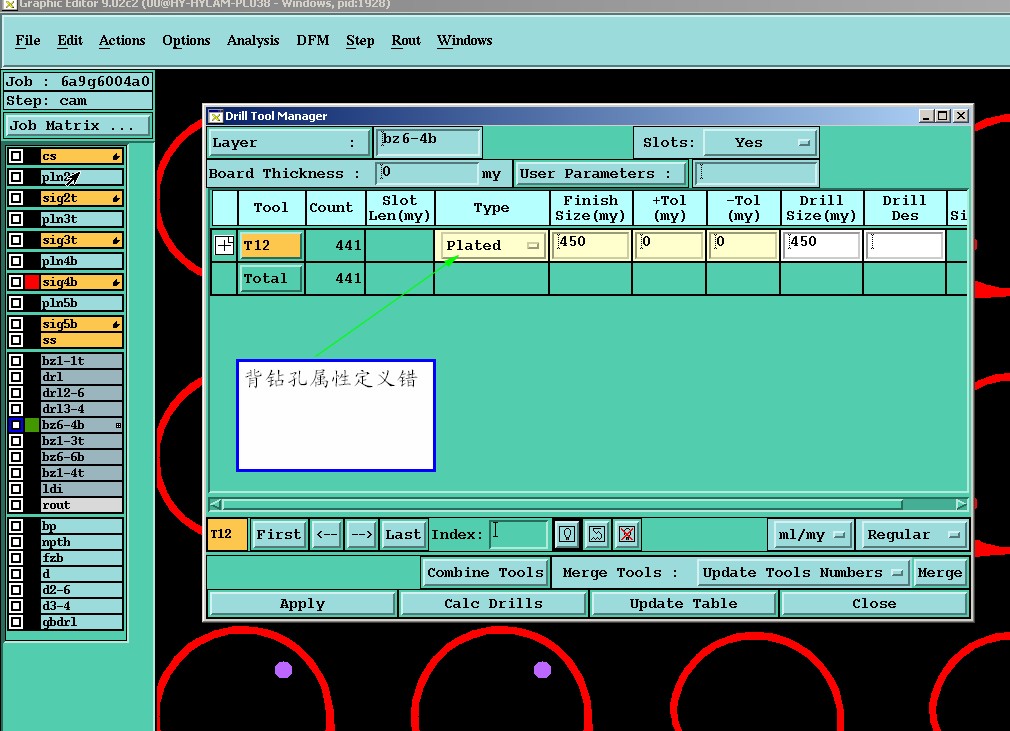Toggle the gbdrl layer display checkbox
Image resolution: width=1010 pixels, height=731 pixels.
tap(16, 622)
